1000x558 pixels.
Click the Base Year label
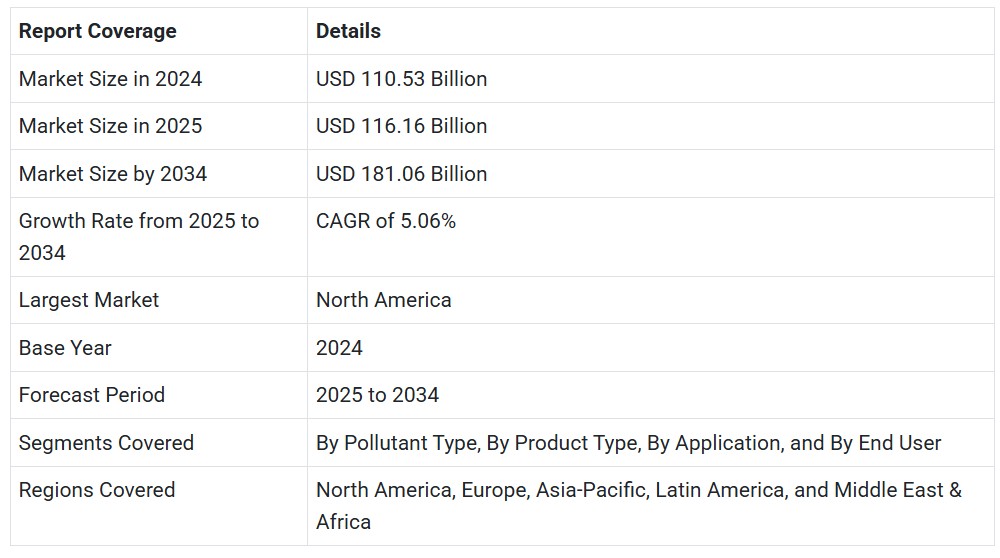point(65,348)
